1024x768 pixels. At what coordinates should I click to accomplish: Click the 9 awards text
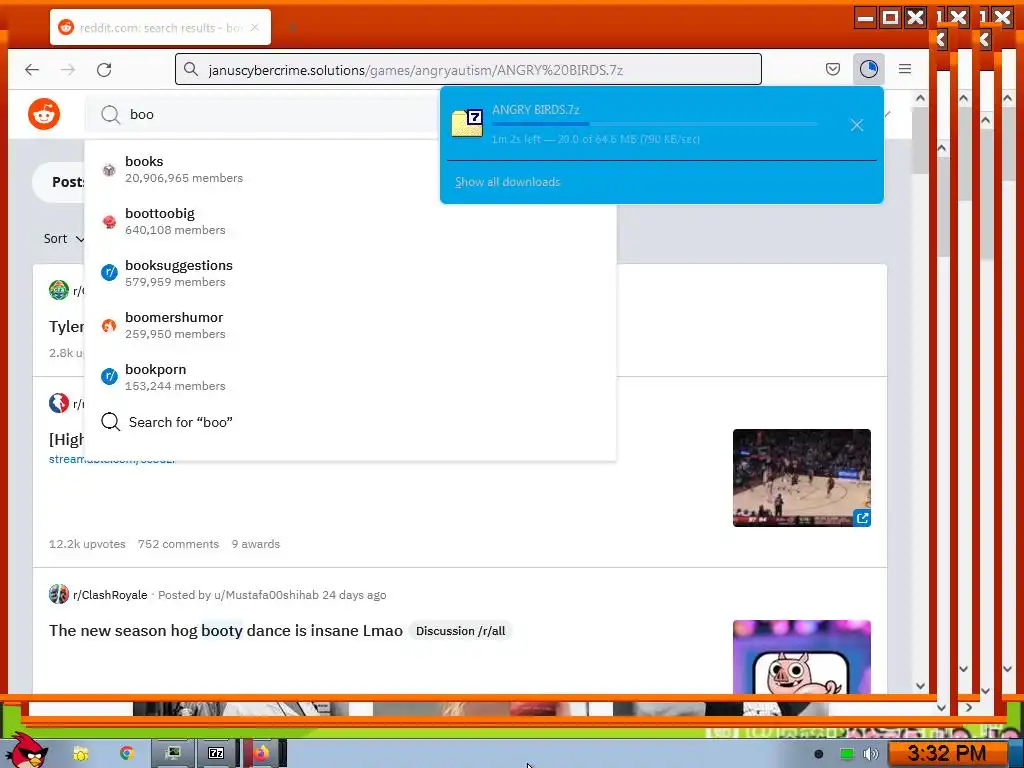[x=255, y=544]
